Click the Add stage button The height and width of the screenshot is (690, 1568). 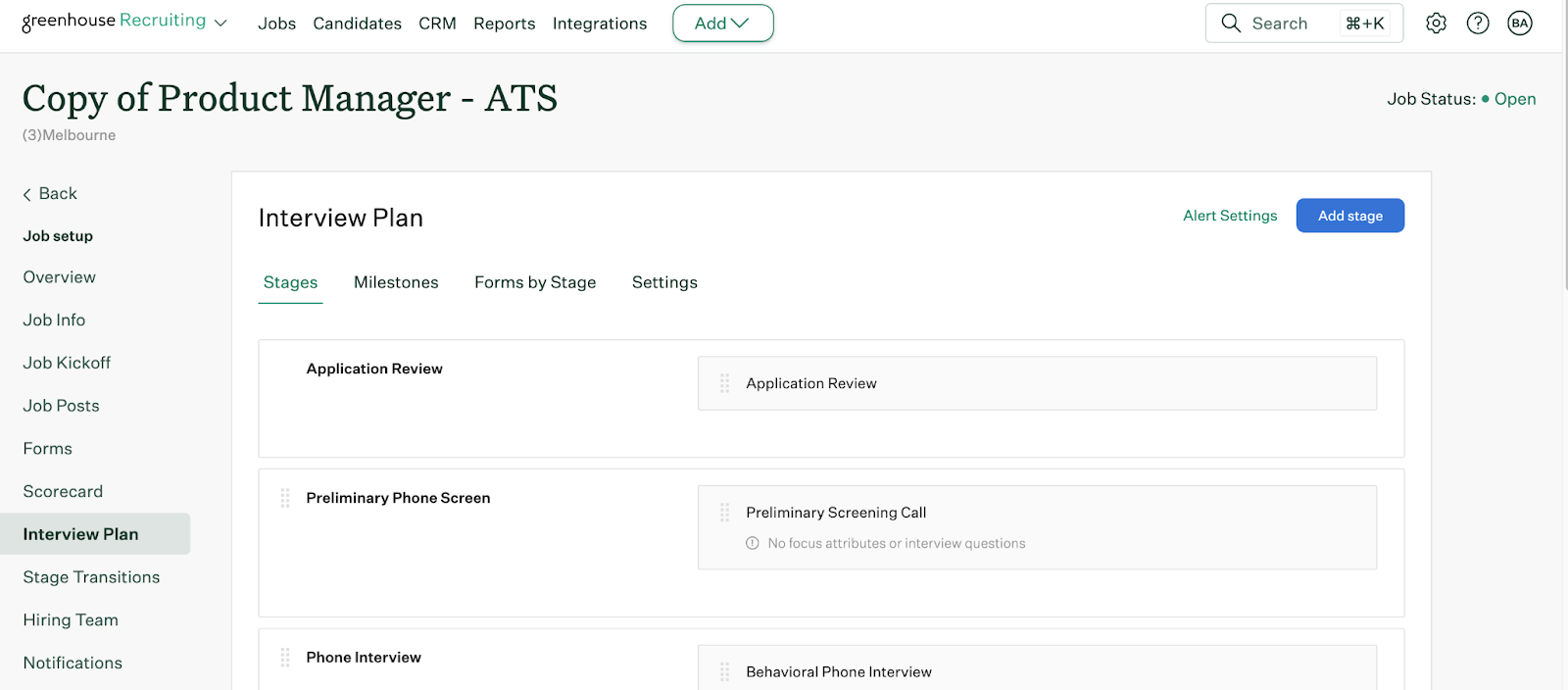tap(1349, 216)
